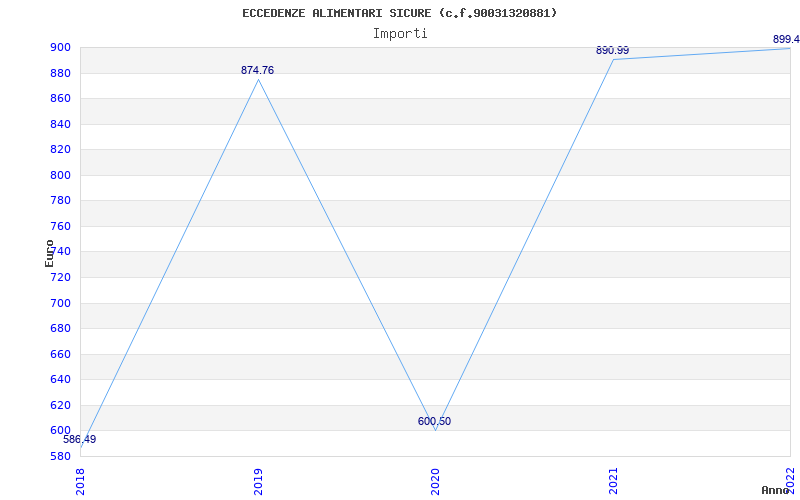
Task: Select the 586.49 data label
Action: point(80,439)
